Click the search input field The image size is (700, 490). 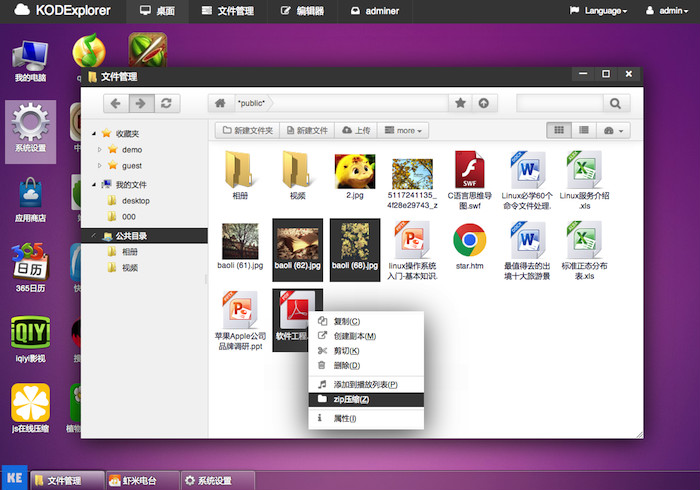point(560,104)
